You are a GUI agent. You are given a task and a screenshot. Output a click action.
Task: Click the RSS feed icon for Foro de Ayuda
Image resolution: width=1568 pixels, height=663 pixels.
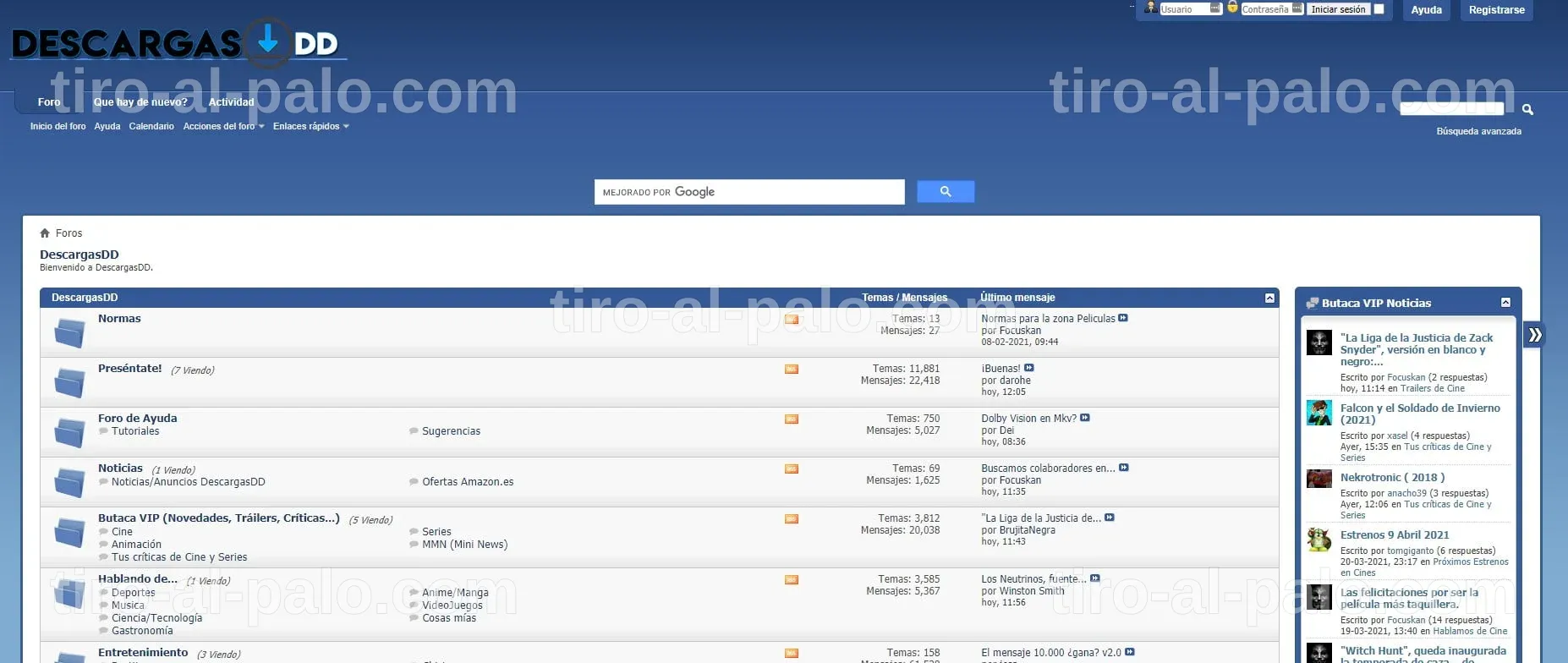pos(792,419)
